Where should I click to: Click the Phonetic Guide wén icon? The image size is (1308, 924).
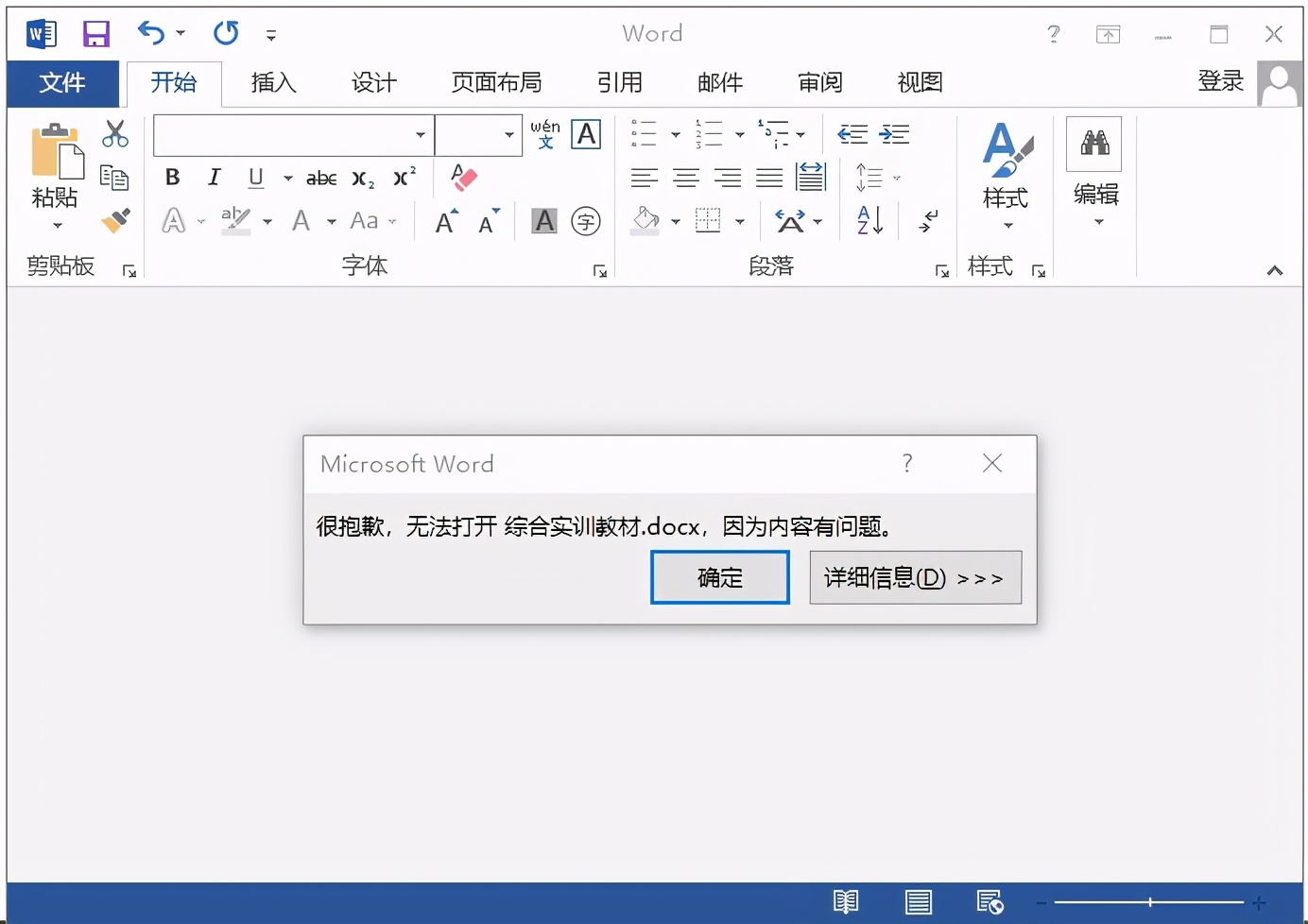pyautogui.click(x=545, y=134)
